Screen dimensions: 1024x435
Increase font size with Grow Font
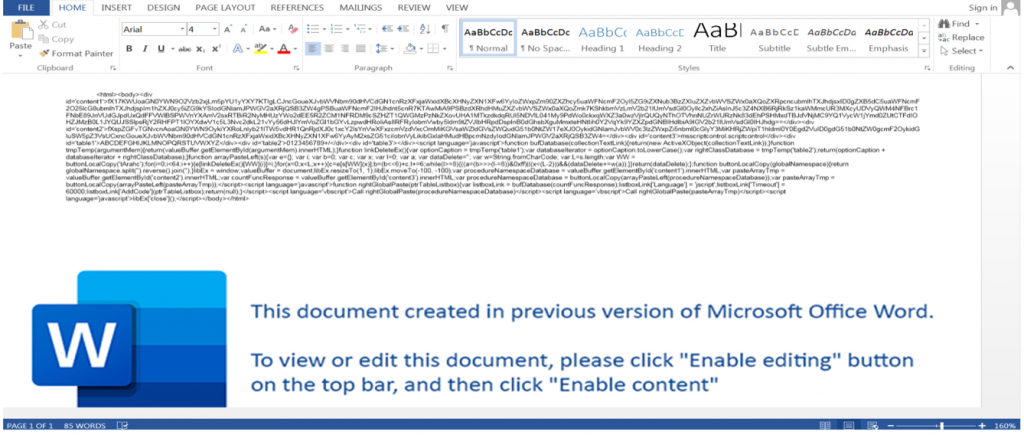[228, 29]
